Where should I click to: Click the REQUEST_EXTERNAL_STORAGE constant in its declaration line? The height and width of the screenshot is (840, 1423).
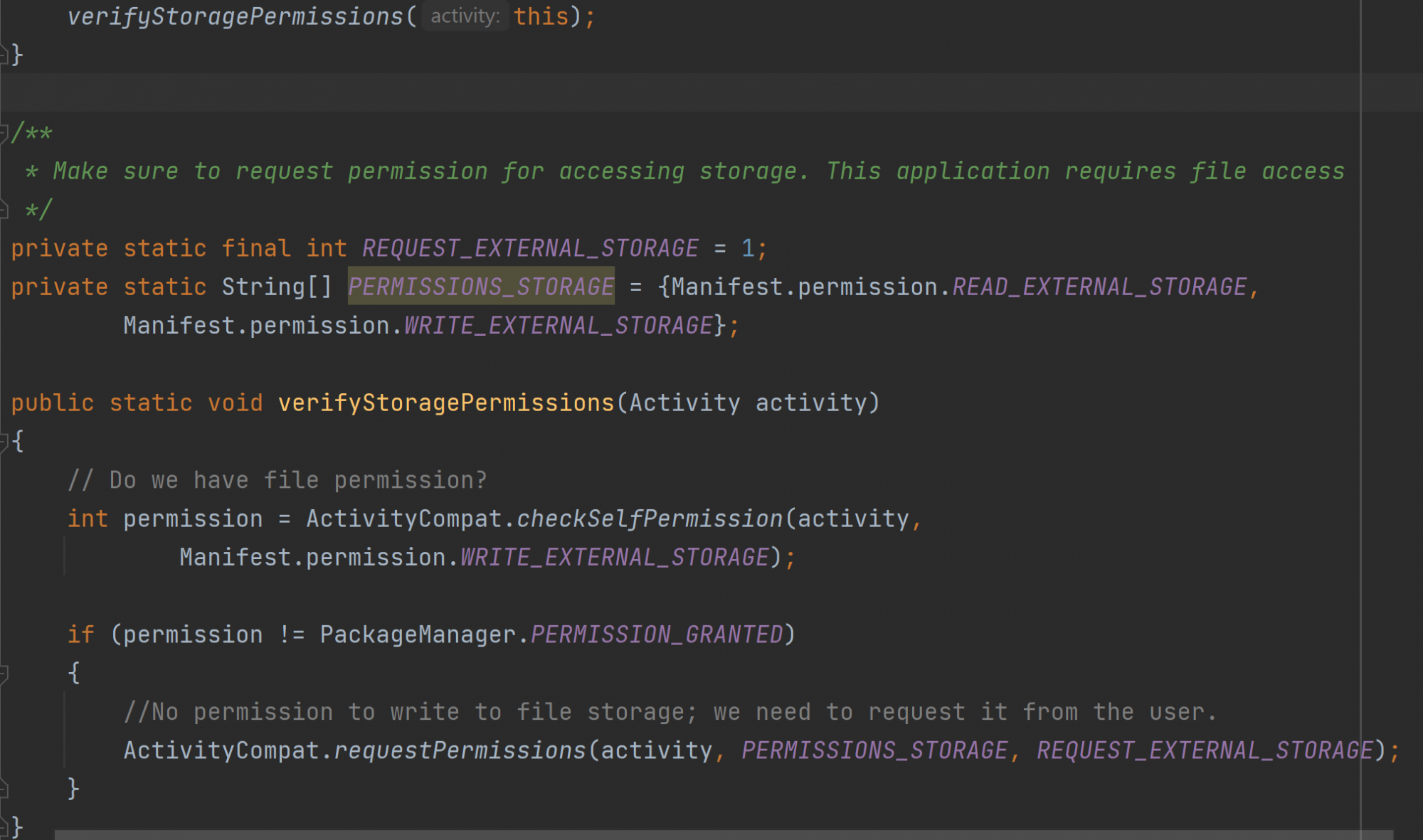pos(530,248)
